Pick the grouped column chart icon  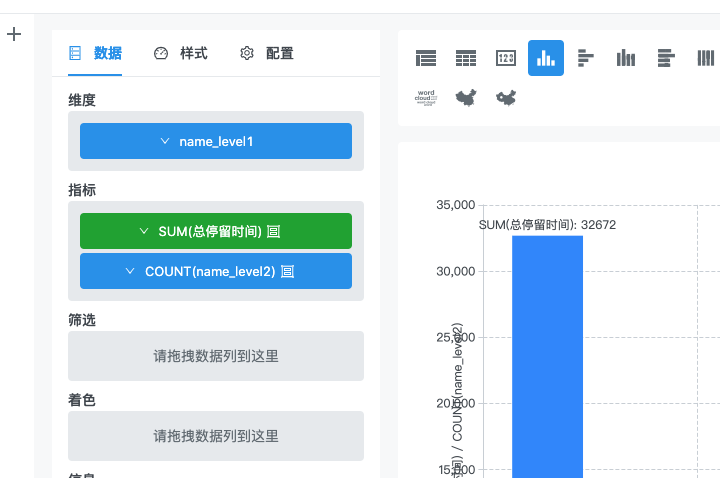click(626, 58)
